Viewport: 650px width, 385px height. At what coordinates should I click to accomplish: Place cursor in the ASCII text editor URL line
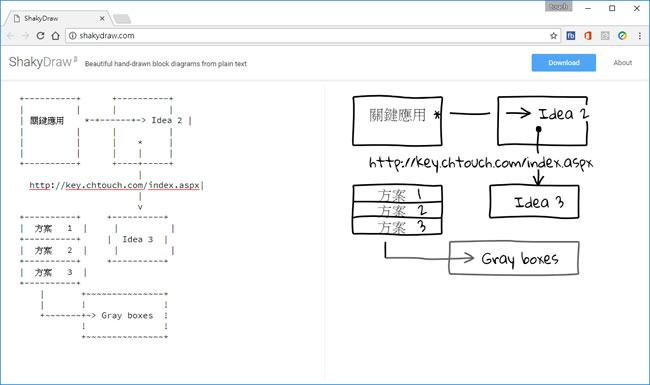114,185
